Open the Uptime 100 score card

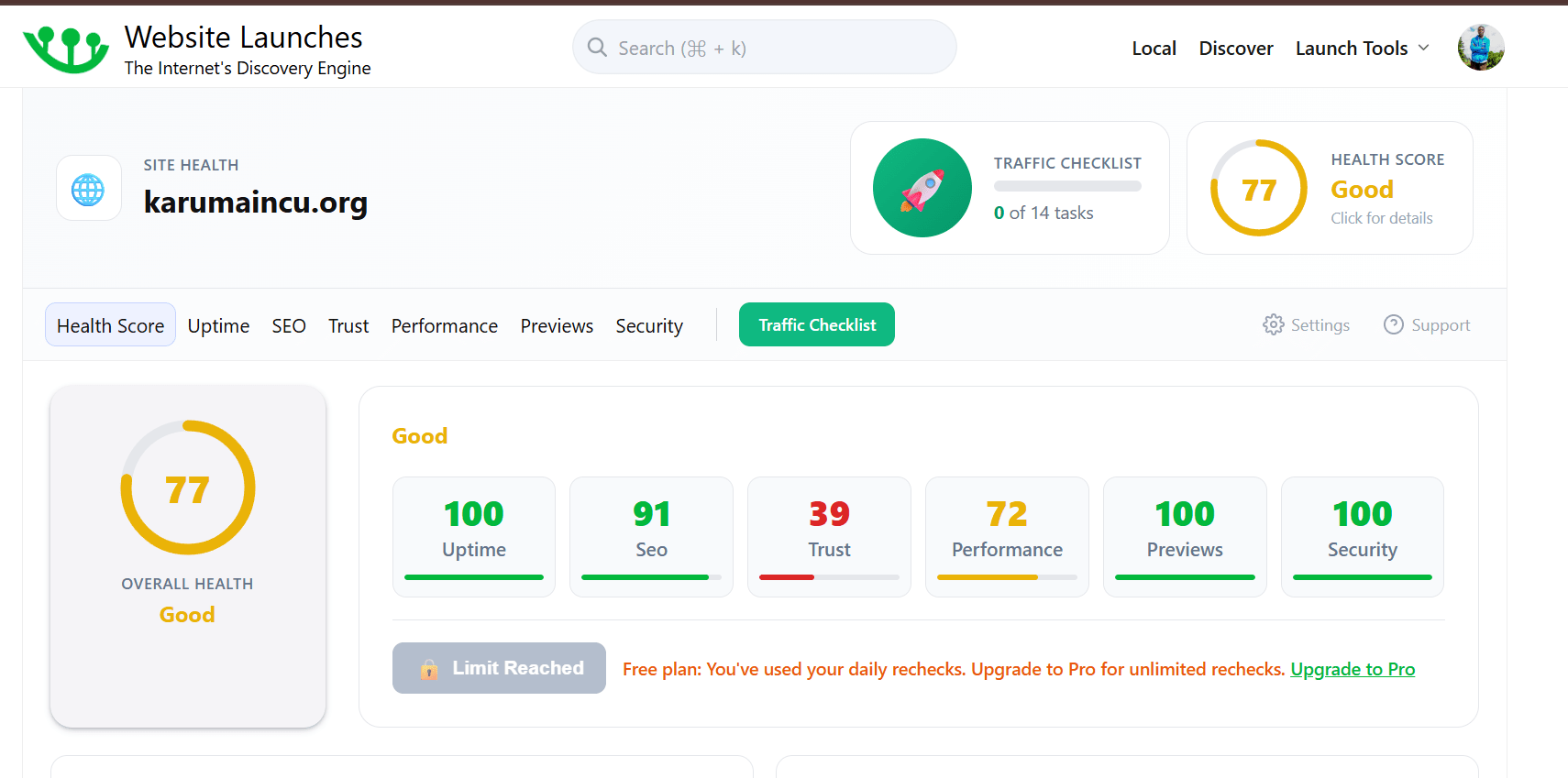click(x=474, y=537)
